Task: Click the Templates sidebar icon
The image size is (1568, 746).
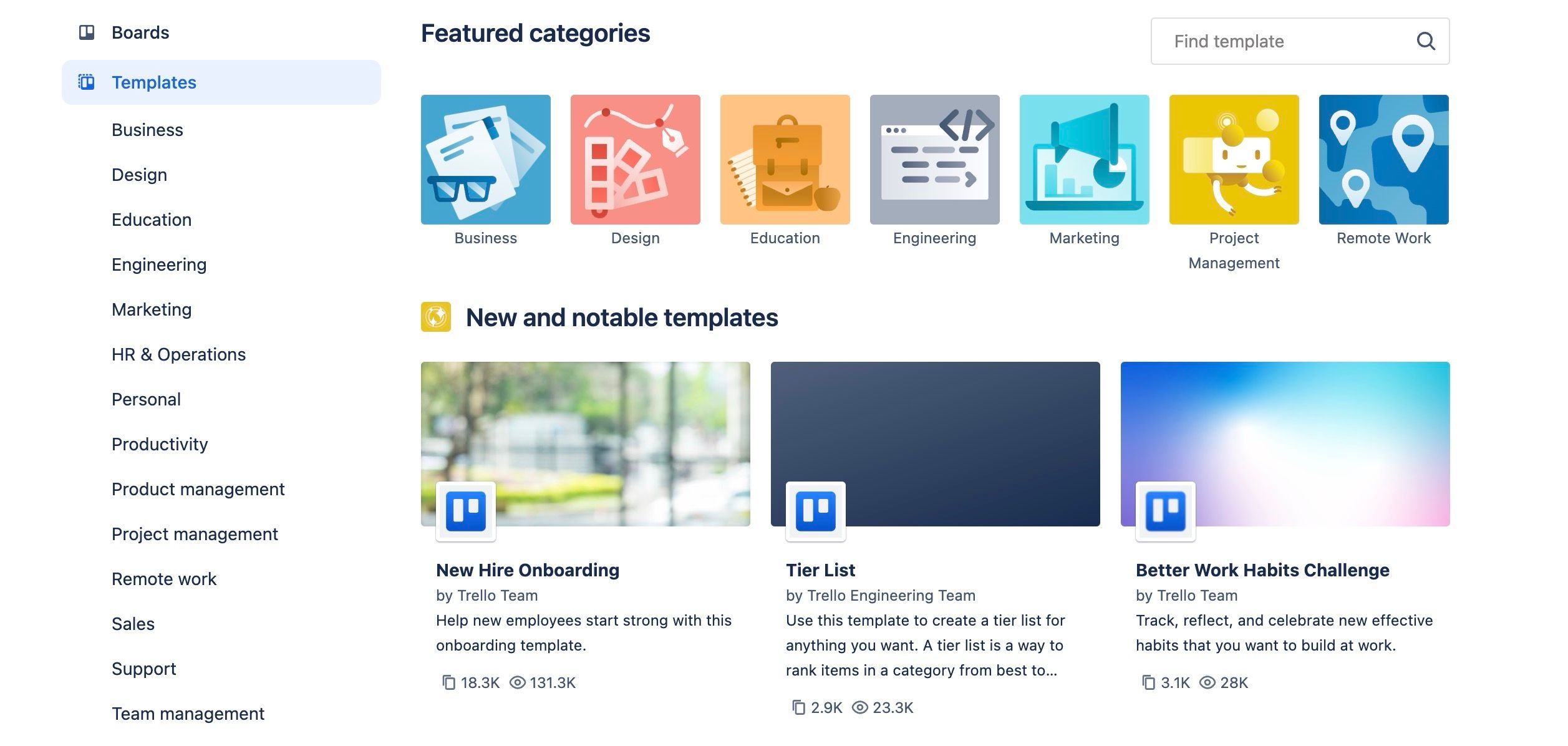Action: [x=86, y=82]
